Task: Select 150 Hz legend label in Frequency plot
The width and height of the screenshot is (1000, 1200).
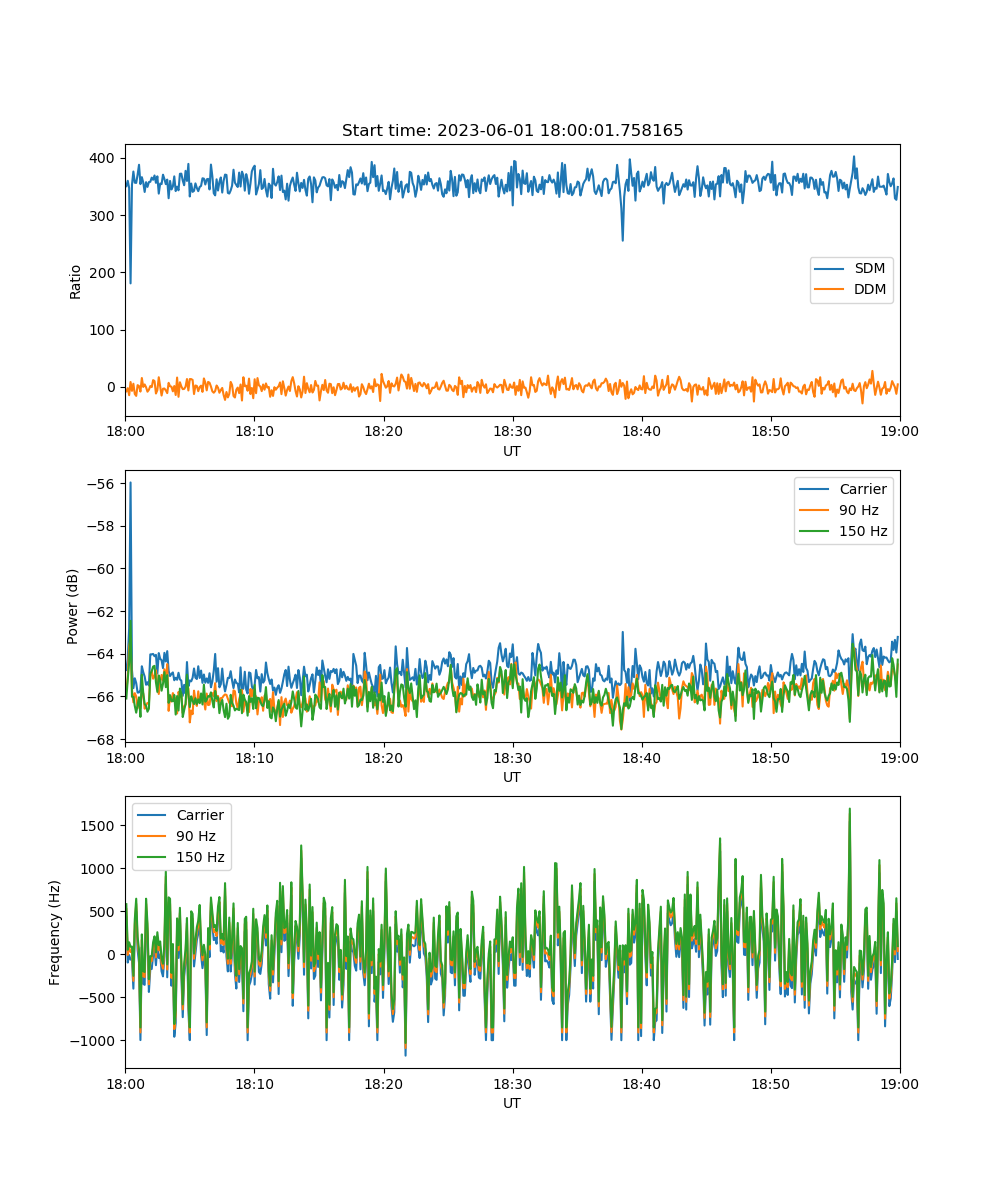Action: coord(200,857)
